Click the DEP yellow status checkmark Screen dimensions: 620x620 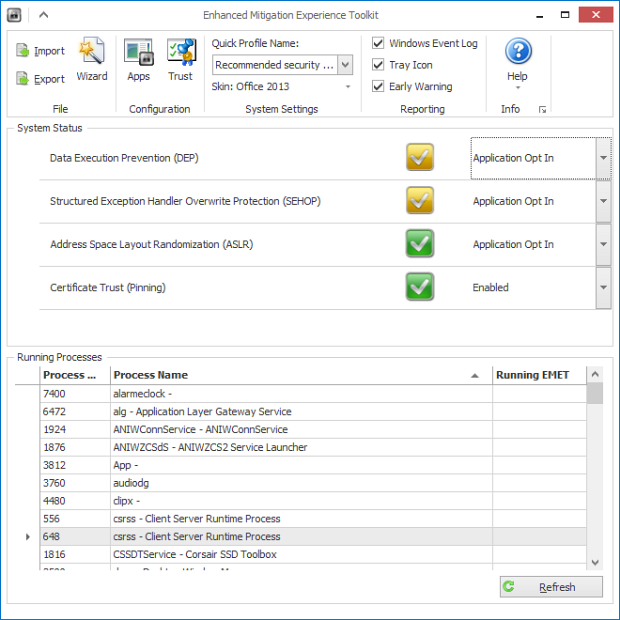point(420,157)
